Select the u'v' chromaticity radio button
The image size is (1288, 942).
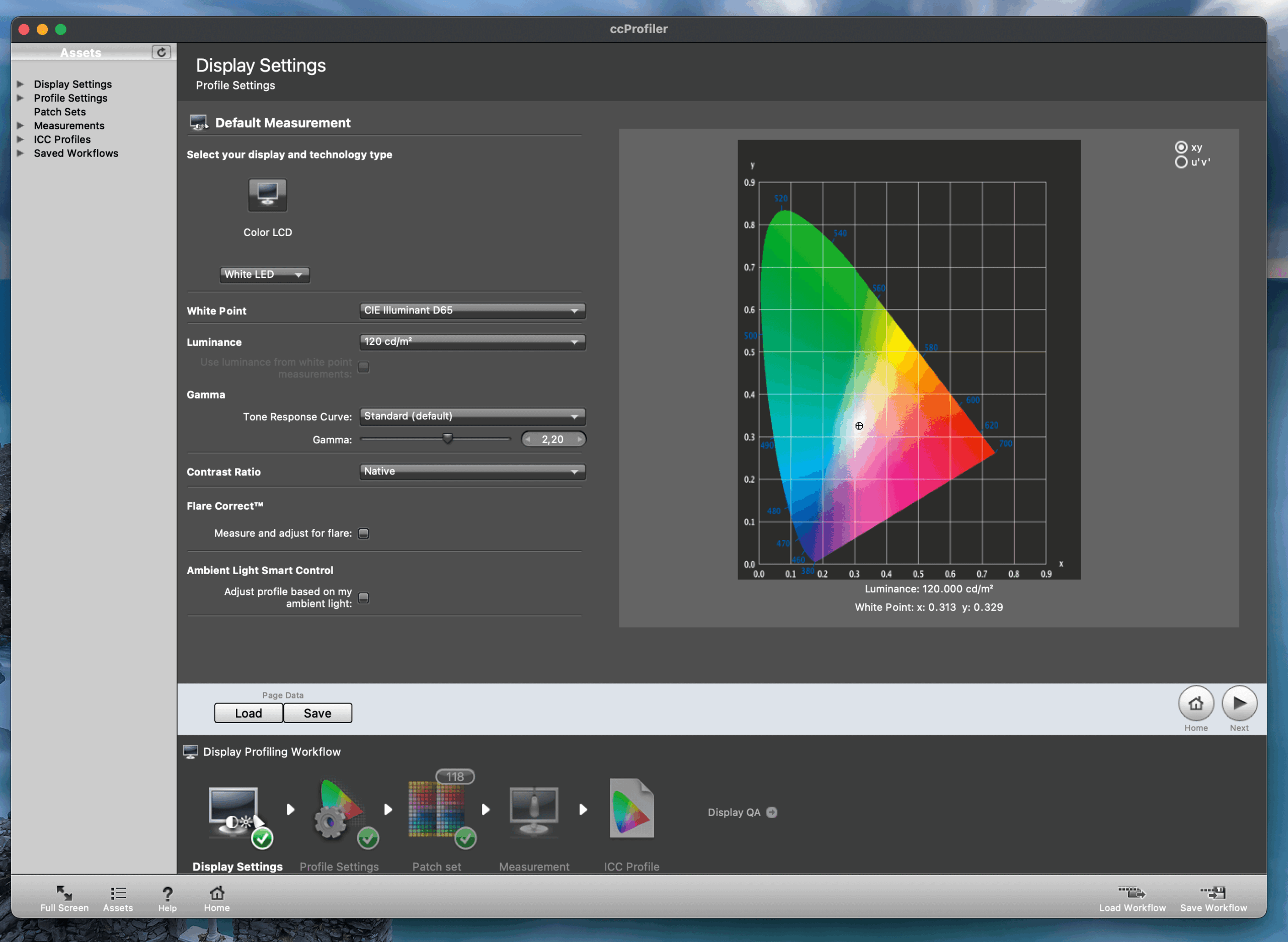pos(1180,163)
